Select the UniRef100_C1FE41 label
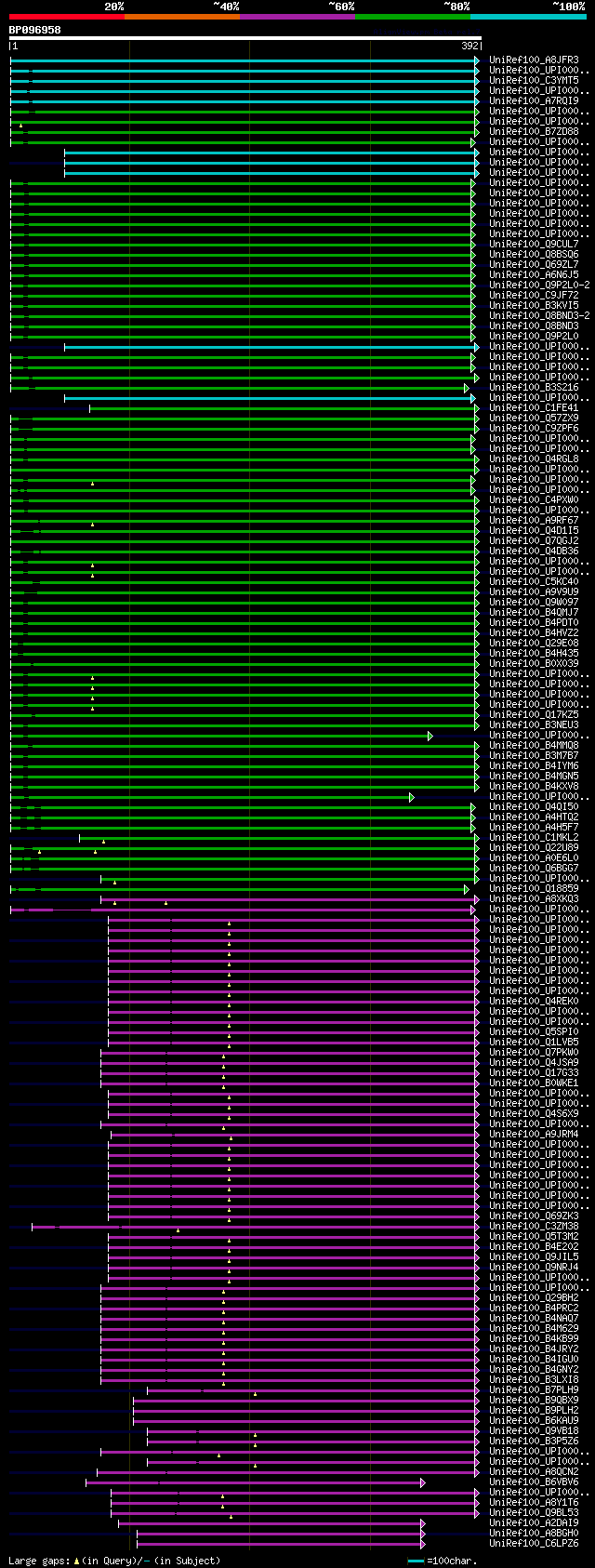The image size is (595, 1568). (534, 408)
